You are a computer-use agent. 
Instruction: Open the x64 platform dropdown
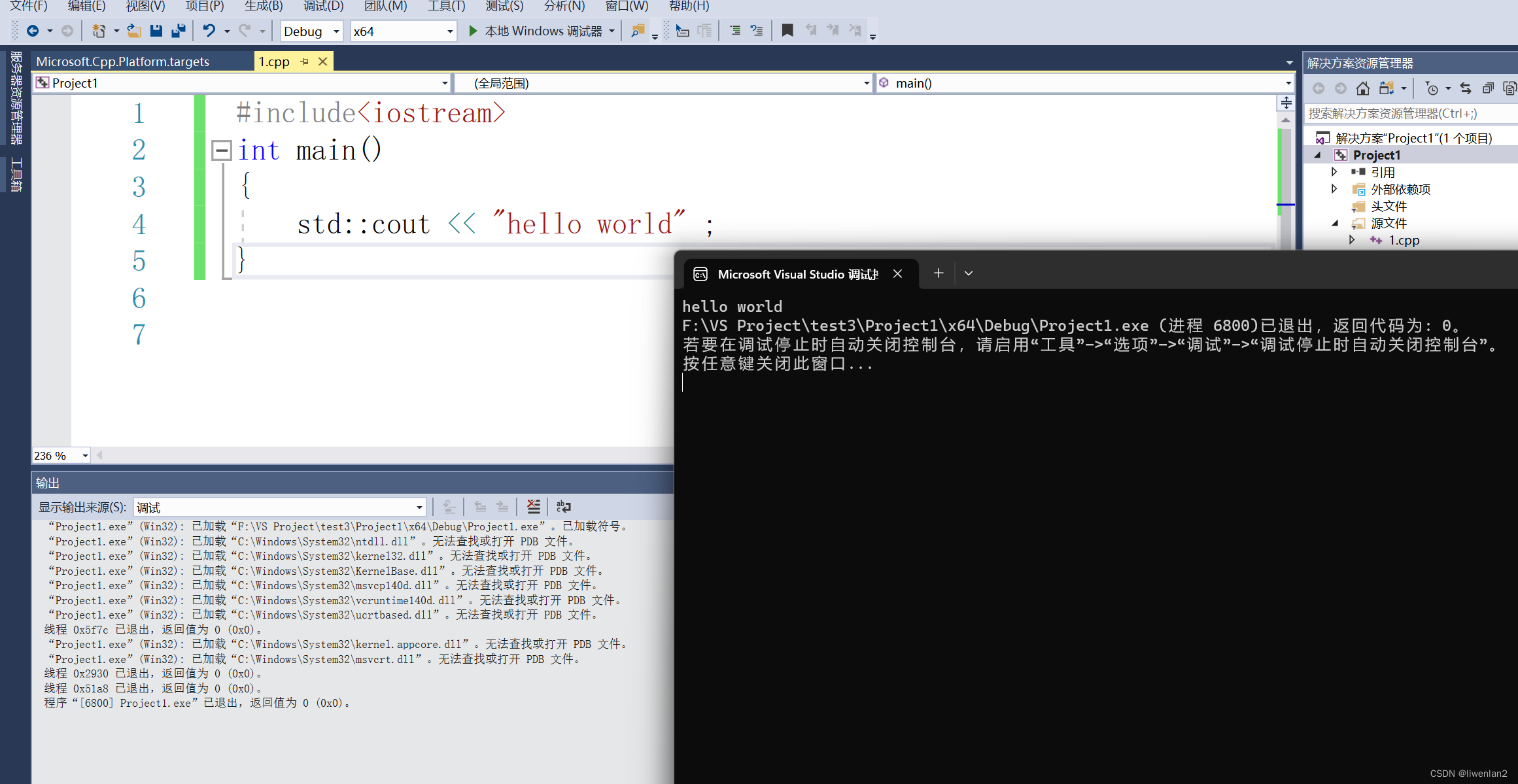point(449,31)
